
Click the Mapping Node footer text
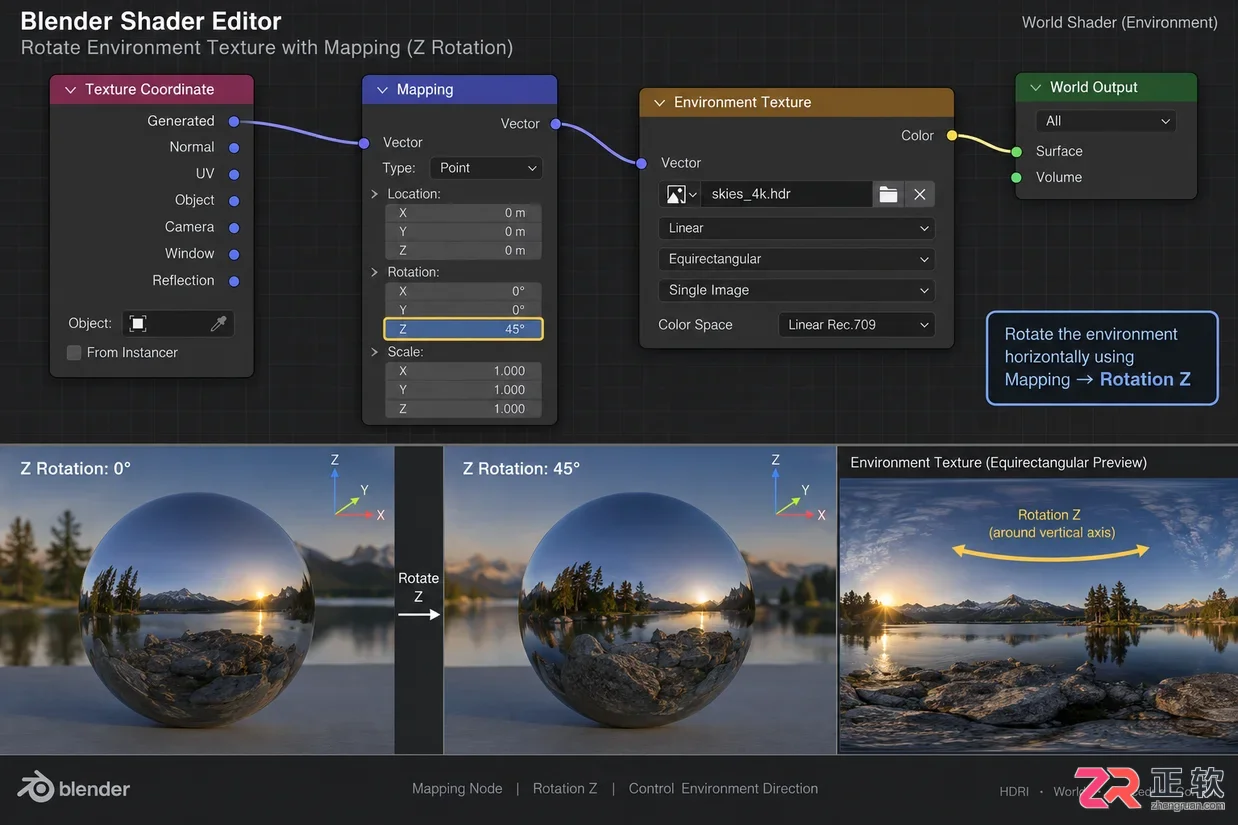(x=457, y=788)
